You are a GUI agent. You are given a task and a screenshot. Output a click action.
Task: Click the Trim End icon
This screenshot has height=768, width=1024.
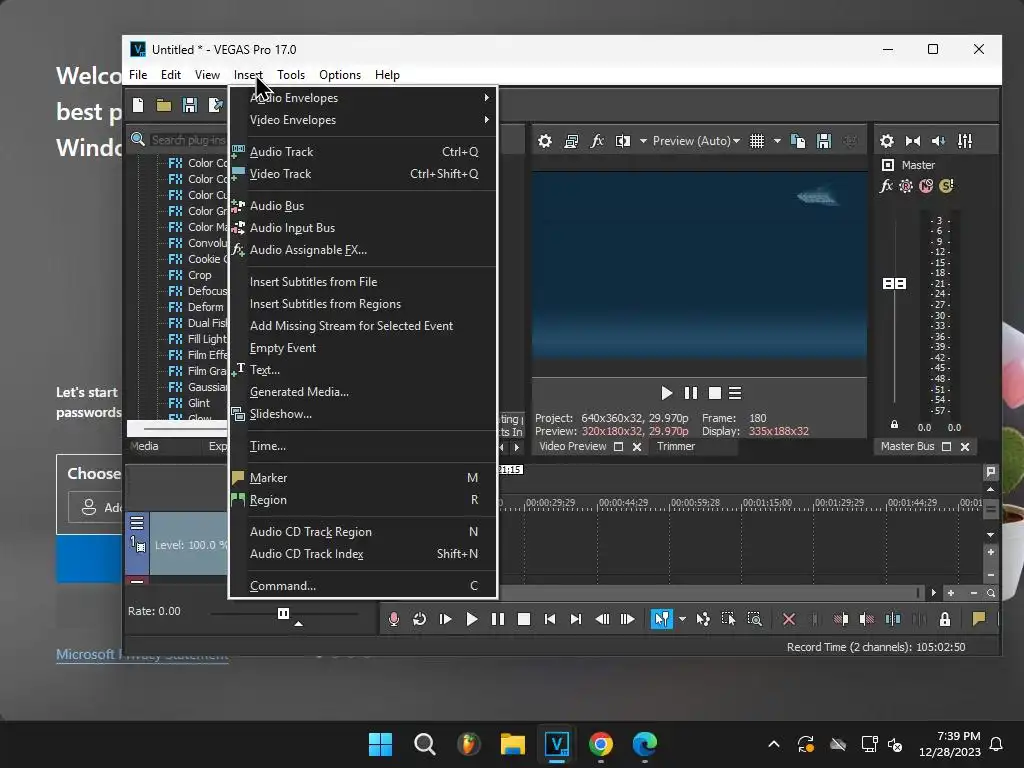867,619
